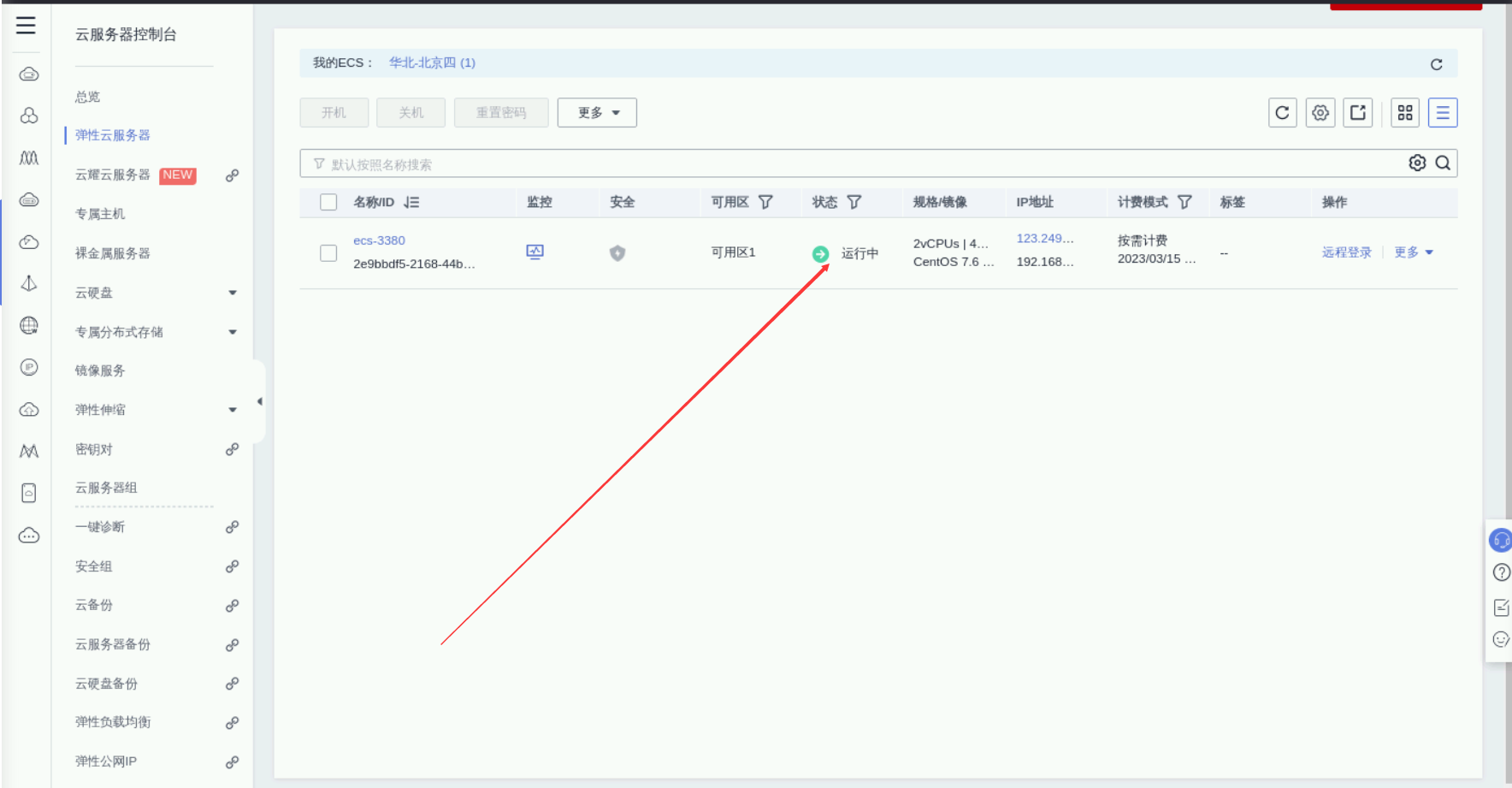
Task: Click the external link icon beside 一键诊断
Action: (232, 527)
